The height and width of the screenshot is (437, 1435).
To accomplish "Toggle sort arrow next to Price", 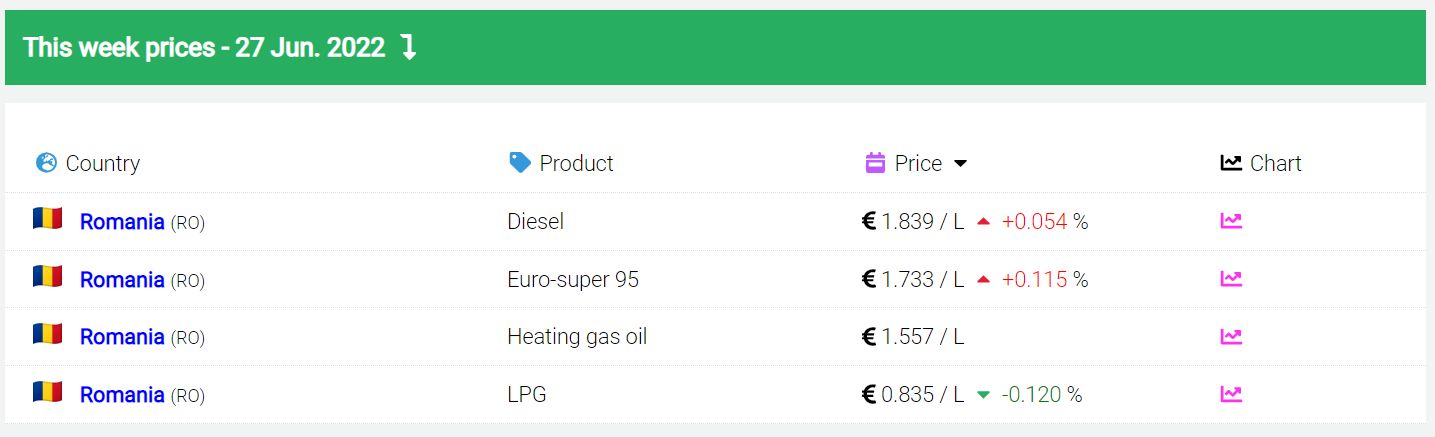I will pyautogui.click(x=960, y=163).
